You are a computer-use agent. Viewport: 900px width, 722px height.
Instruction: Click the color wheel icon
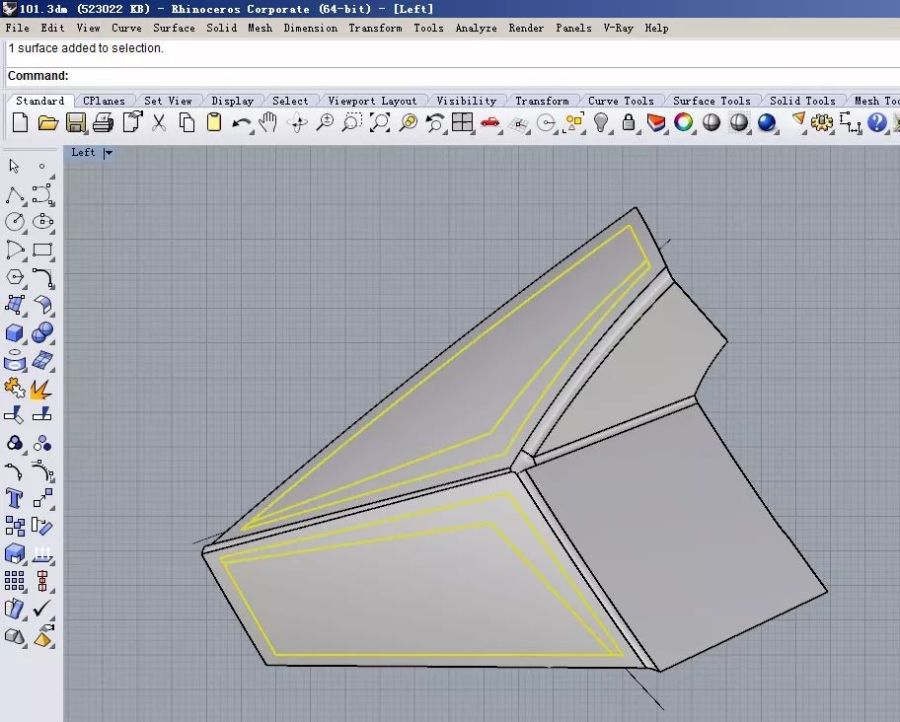pyautogui.click(x=684, y=123)
